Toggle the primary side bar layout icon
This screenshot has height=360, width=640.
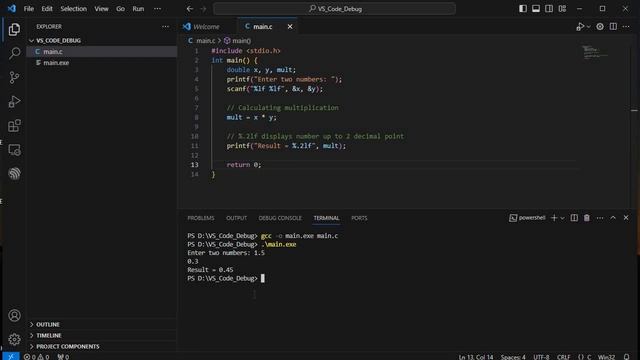523,9
